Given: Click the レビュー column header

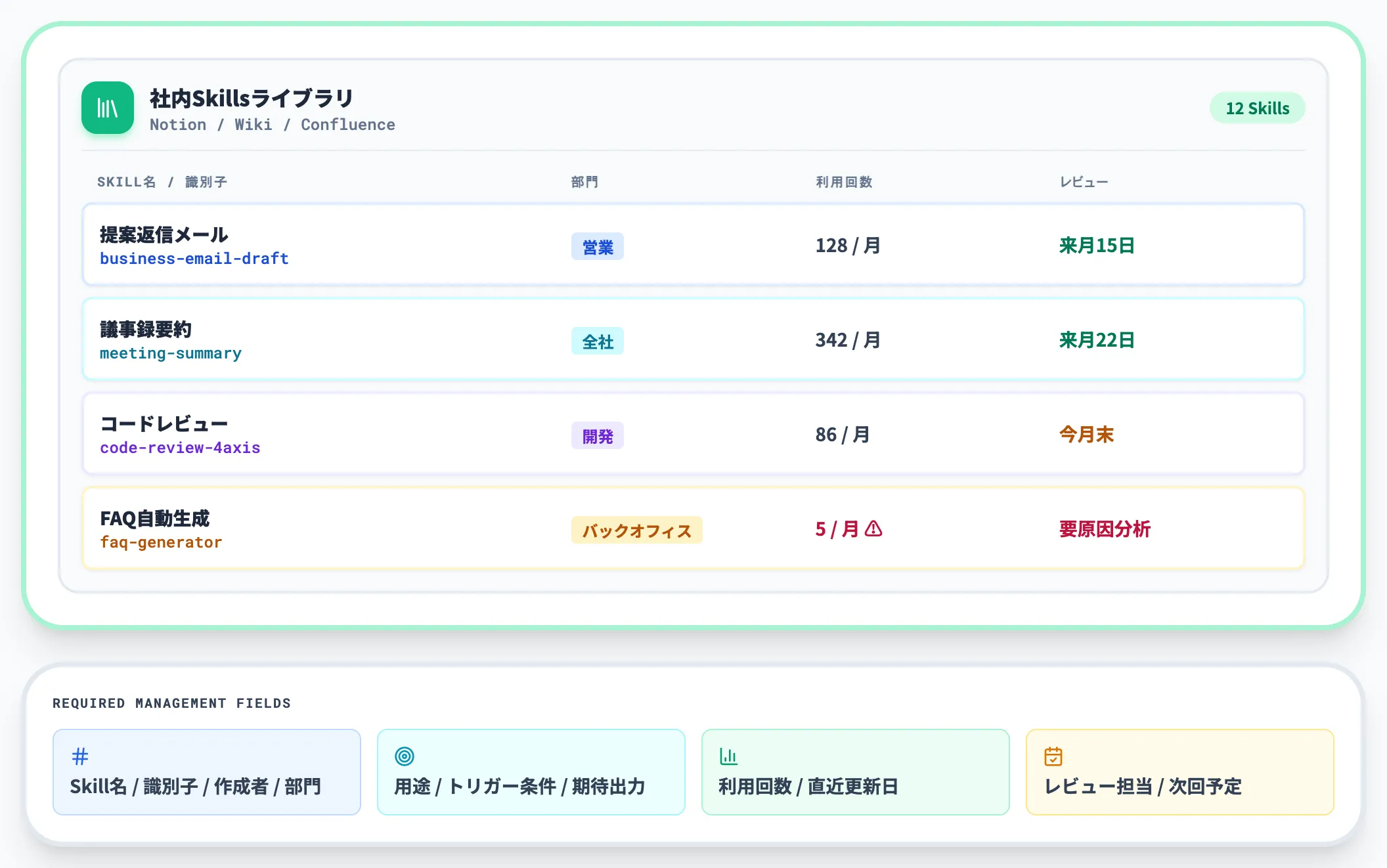Looking at the screenshot, I should [x=1084, y=182].
